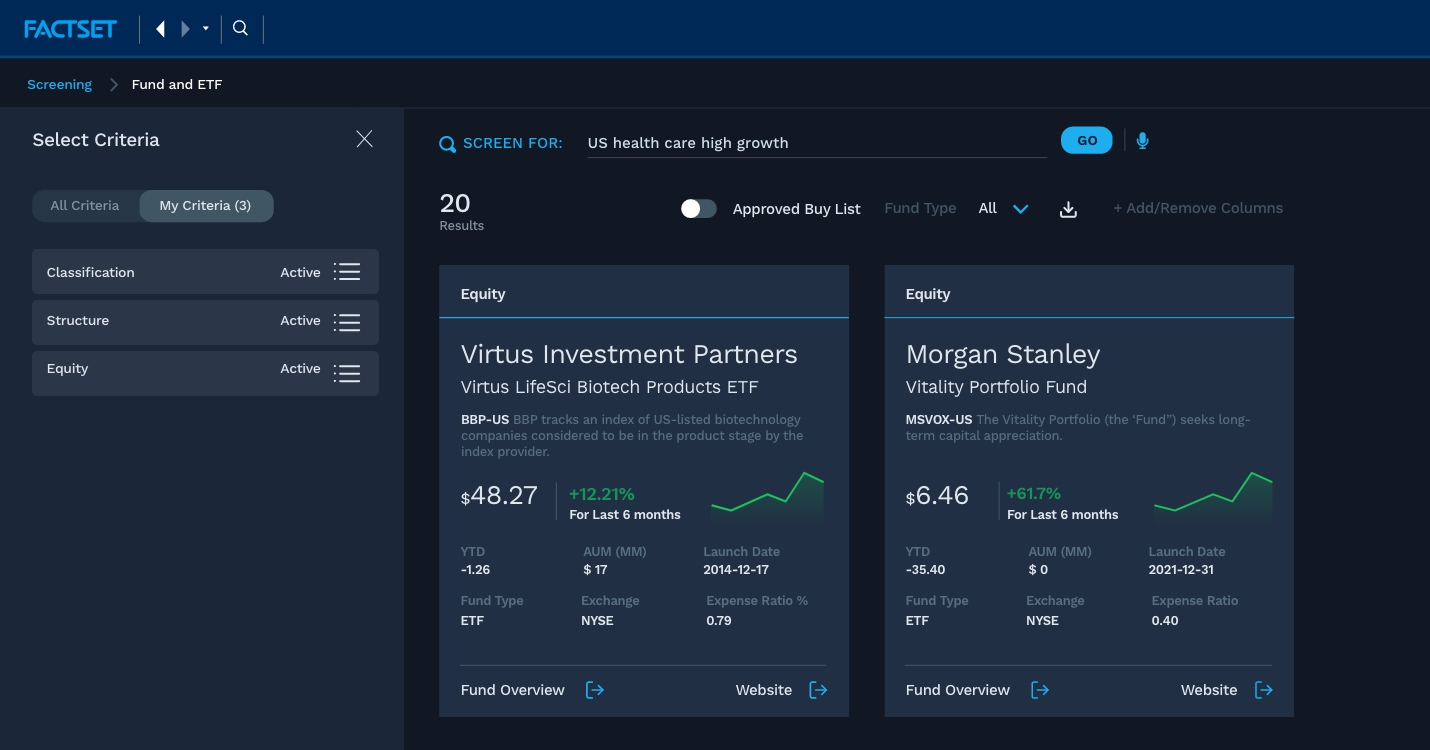Click the Screening breadcrumb link
Viewport: 1430px width, 750px height.
tap(59, 84)
